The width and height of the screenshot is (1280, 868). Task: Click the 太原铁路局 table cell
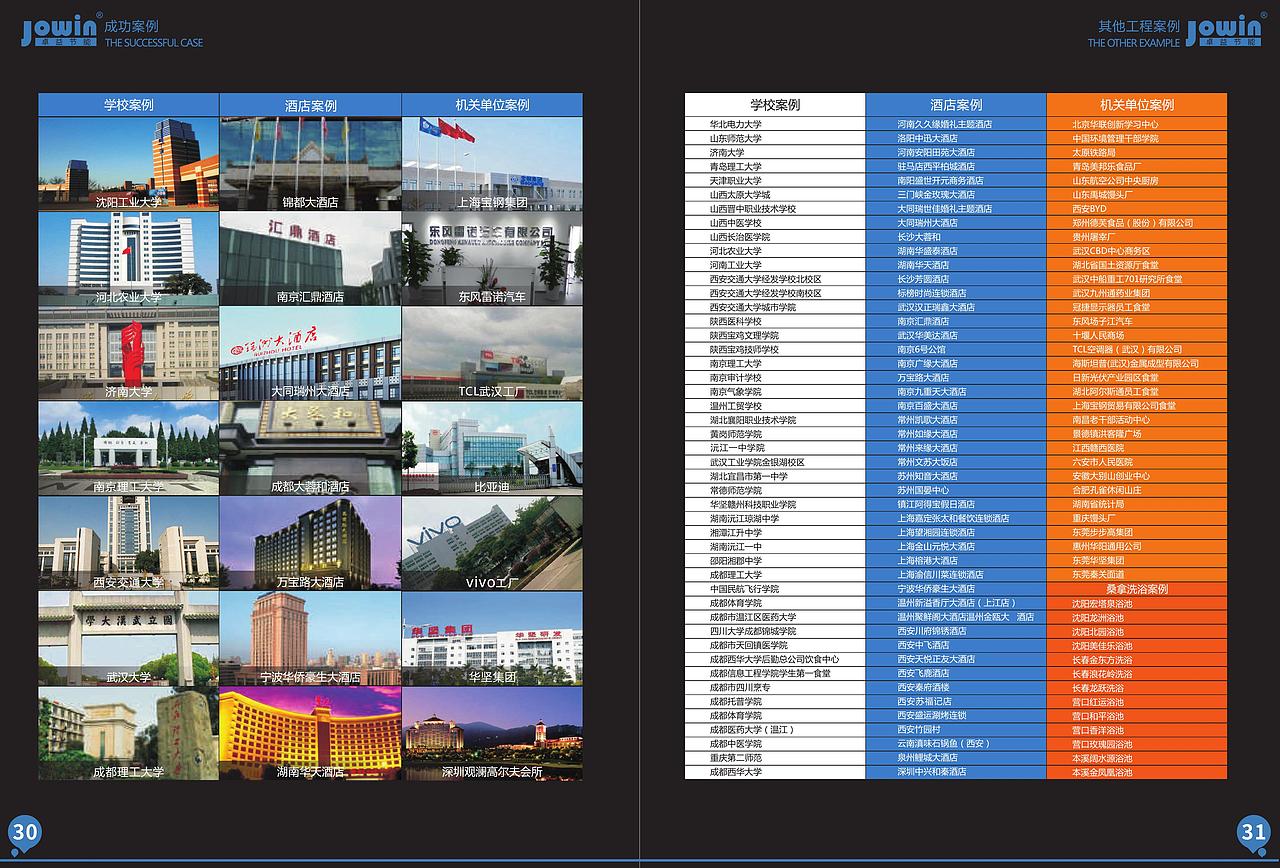1137,152
